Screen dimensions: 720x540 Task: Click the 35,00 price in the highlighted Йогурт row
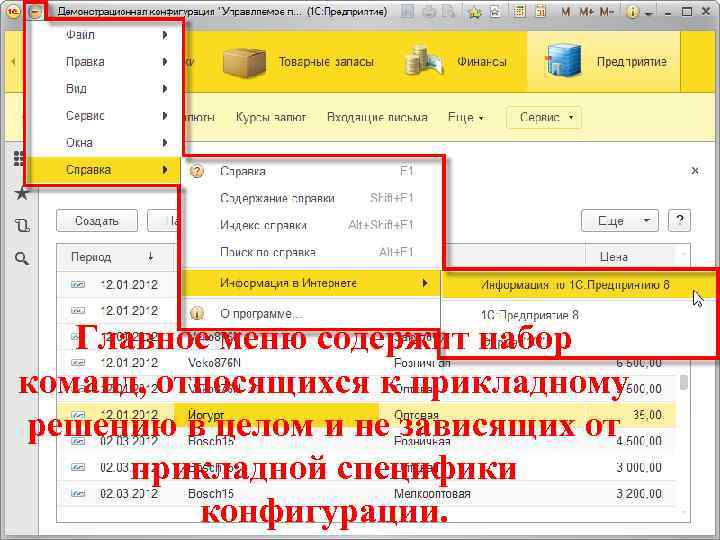click(x=647, y=415)
